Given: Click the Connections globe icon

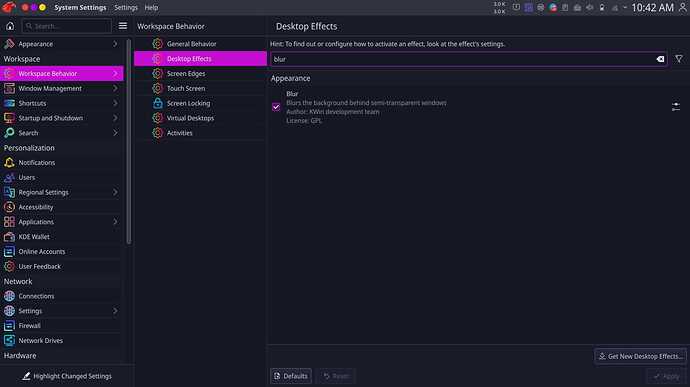Looking at the screenshot, I should pos(9,296).
